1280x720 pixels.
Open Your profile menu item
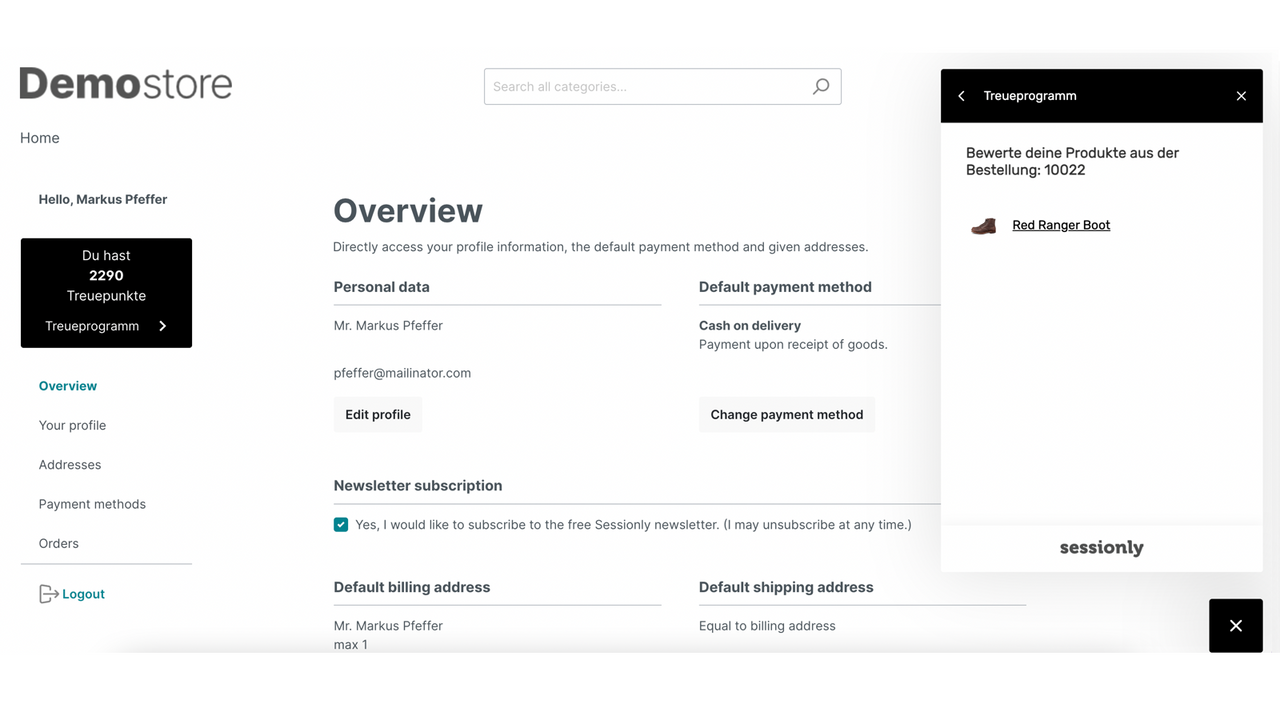[x=72, y=425]
